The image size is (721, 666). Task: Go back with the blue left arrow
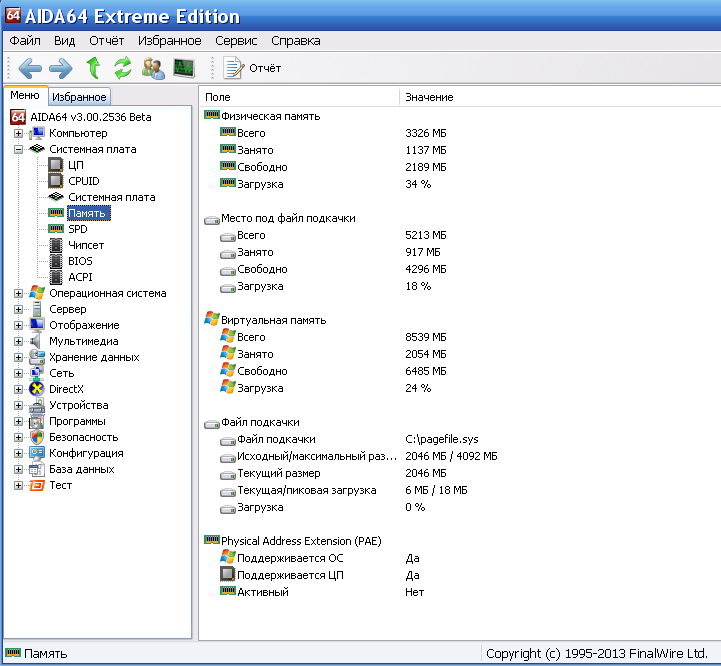point(30,69)
